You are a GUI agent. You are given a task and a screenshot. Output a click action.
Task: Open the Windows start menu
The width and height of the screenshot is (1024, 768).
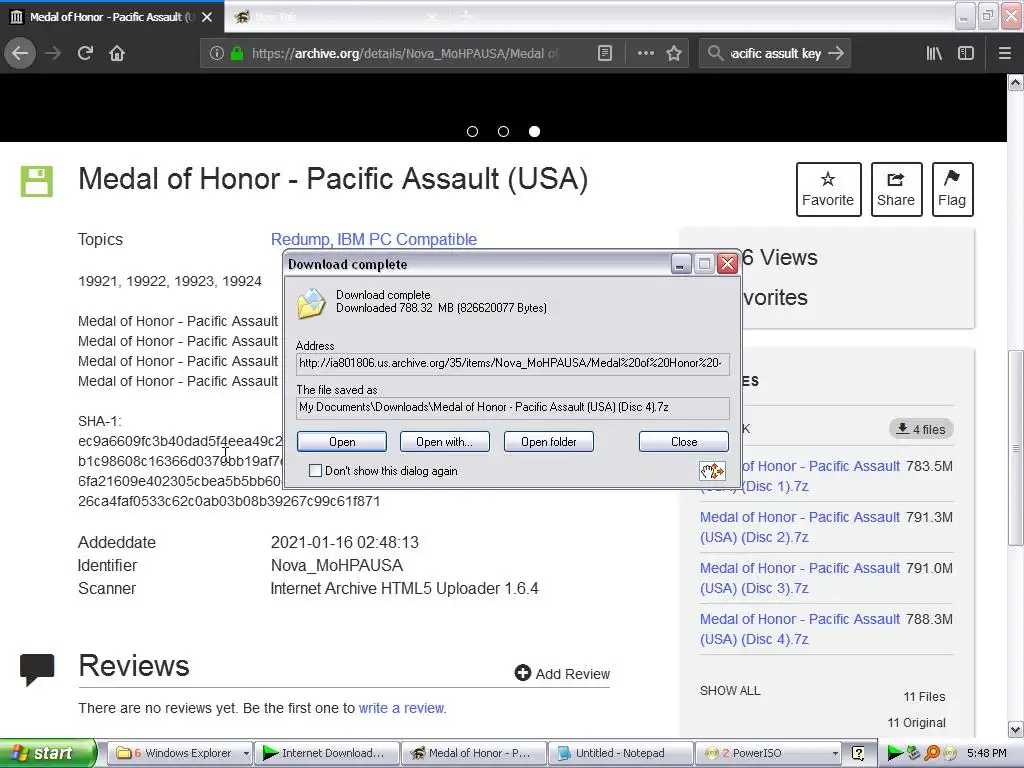point(48,753)
